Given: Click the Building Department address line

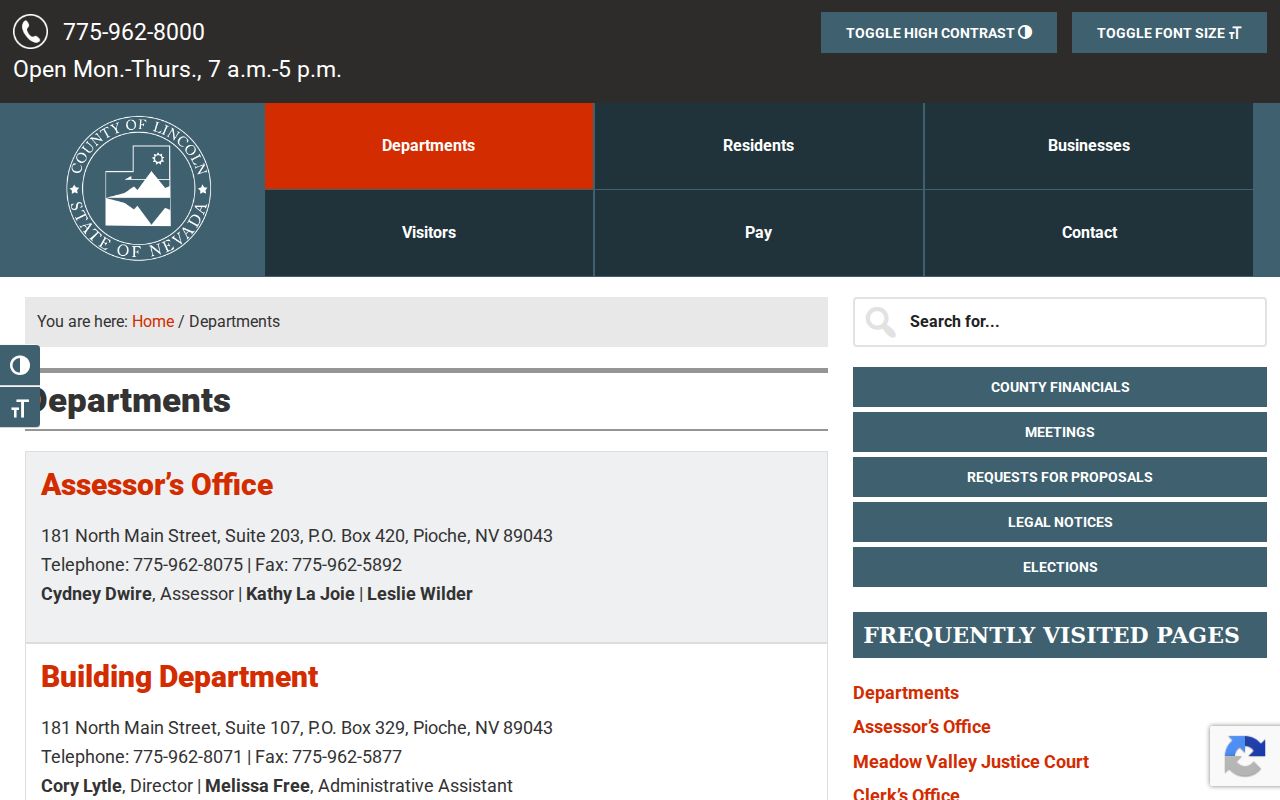Looking at the screenshot, I should coord(297,728).
